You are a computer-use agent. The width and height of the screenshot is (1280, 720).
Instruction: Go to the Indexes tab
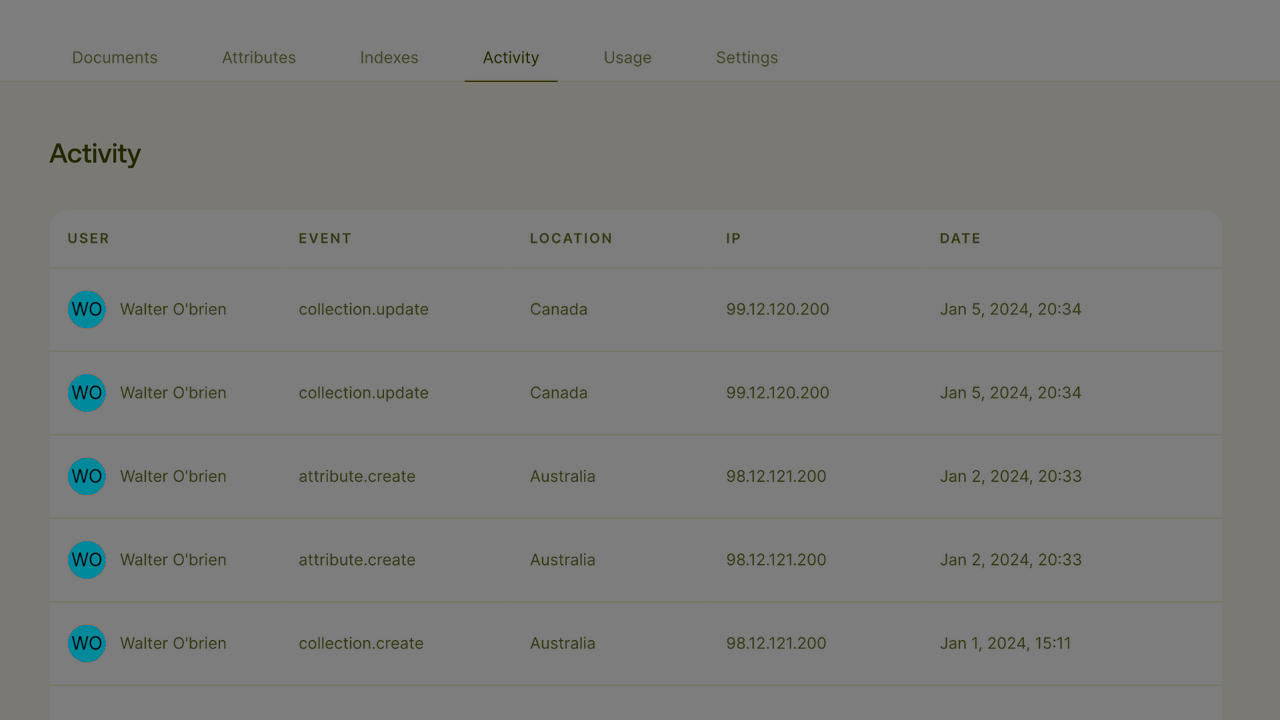(389, 57)
